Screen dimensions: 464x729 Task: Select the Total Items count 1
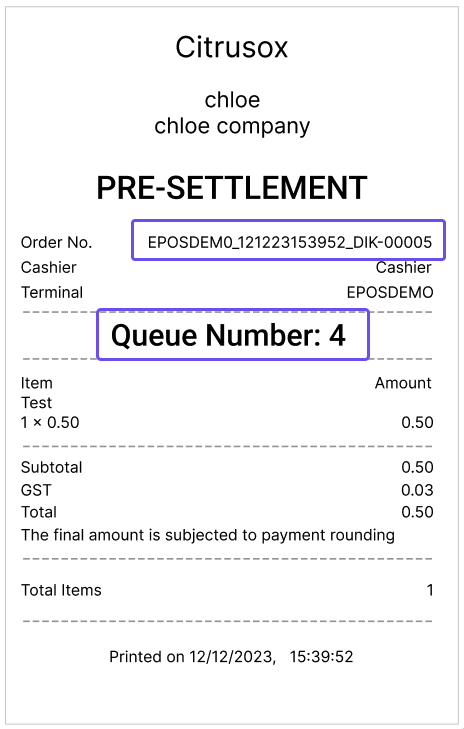coord(430,590)
